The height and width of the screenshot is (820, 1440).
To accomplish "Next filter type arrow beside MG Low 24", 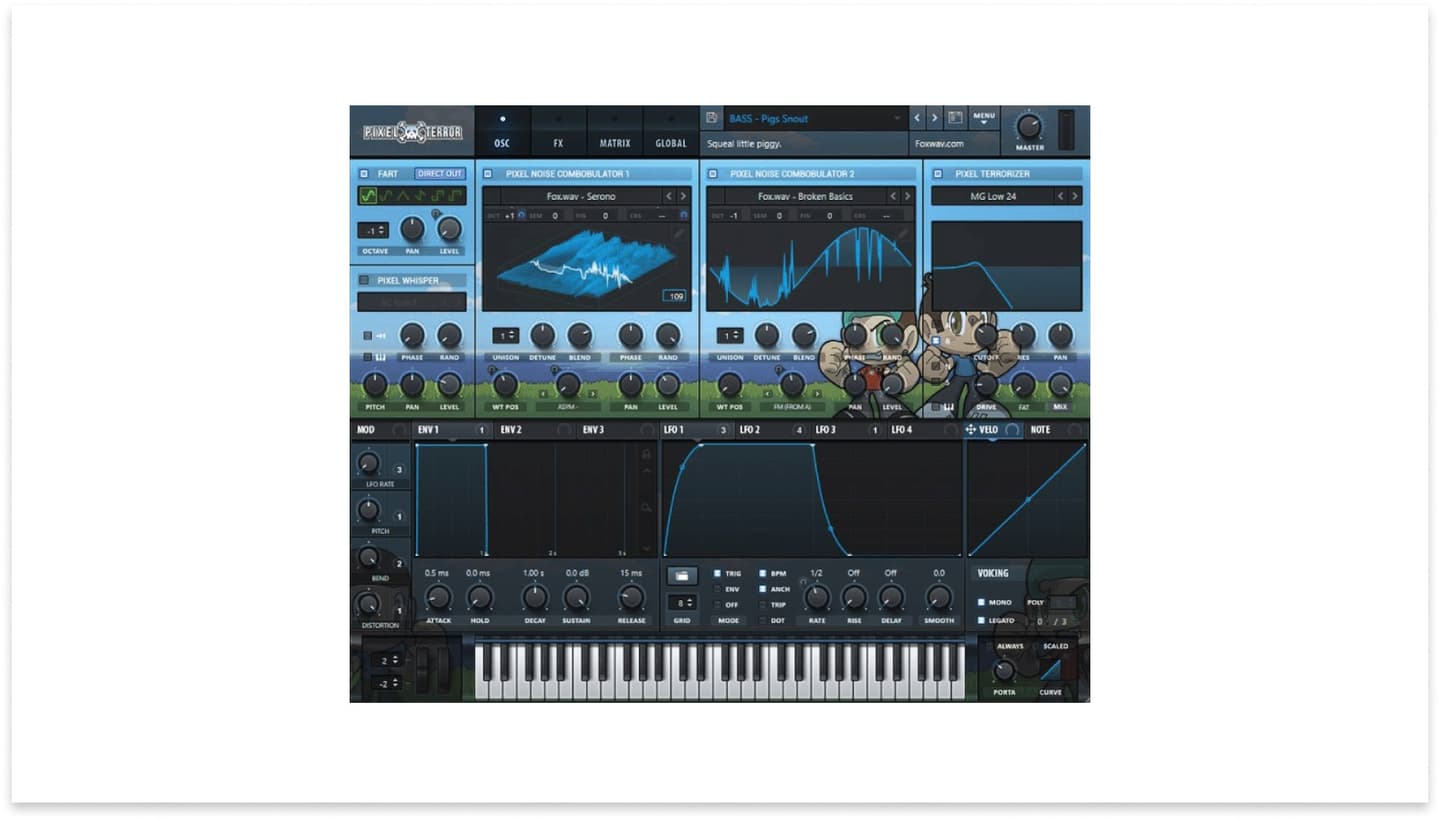I will tap(1075, 196).
